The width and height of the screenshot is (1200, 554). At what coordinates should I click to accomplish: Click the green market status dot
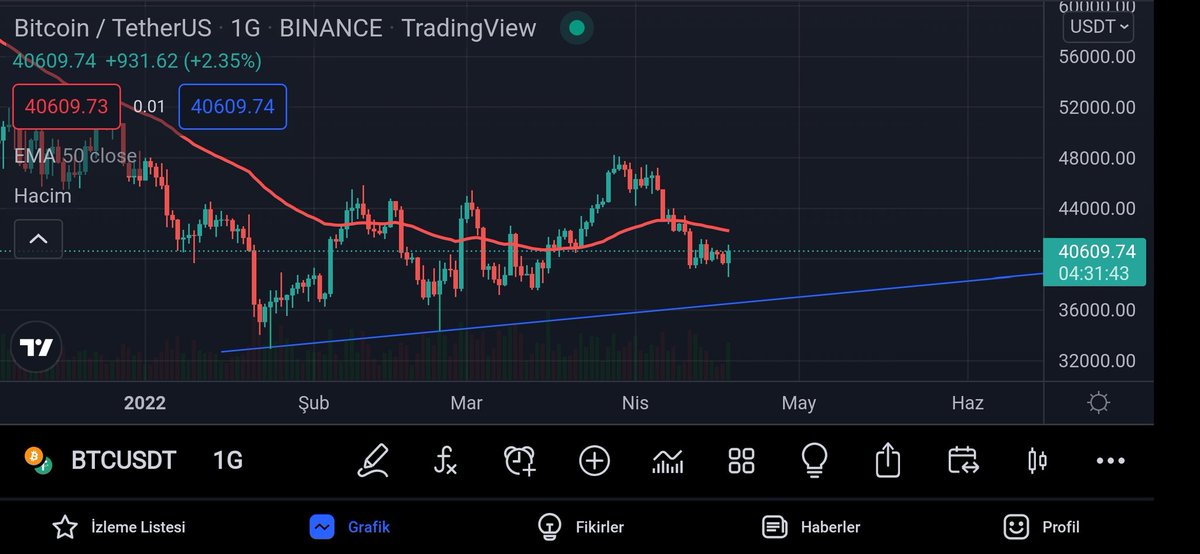576,28
